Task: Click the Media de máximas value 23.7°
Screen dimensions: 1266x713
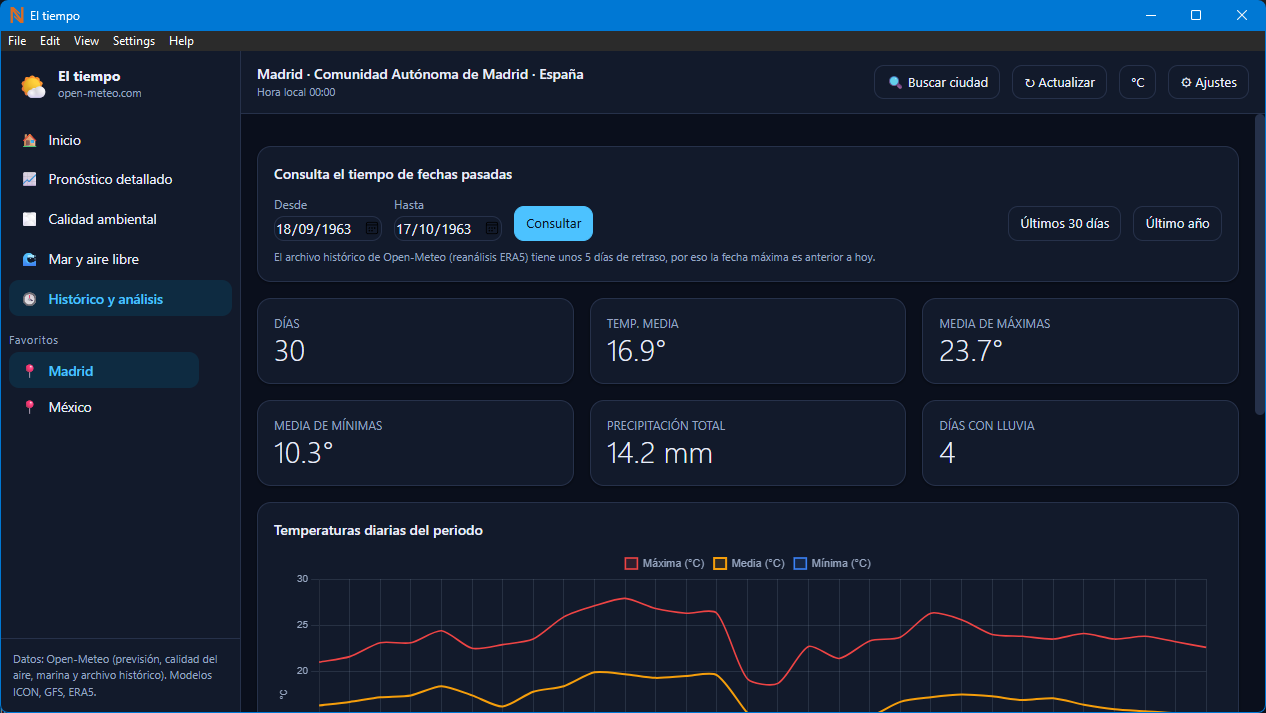Action: point(970,351)
